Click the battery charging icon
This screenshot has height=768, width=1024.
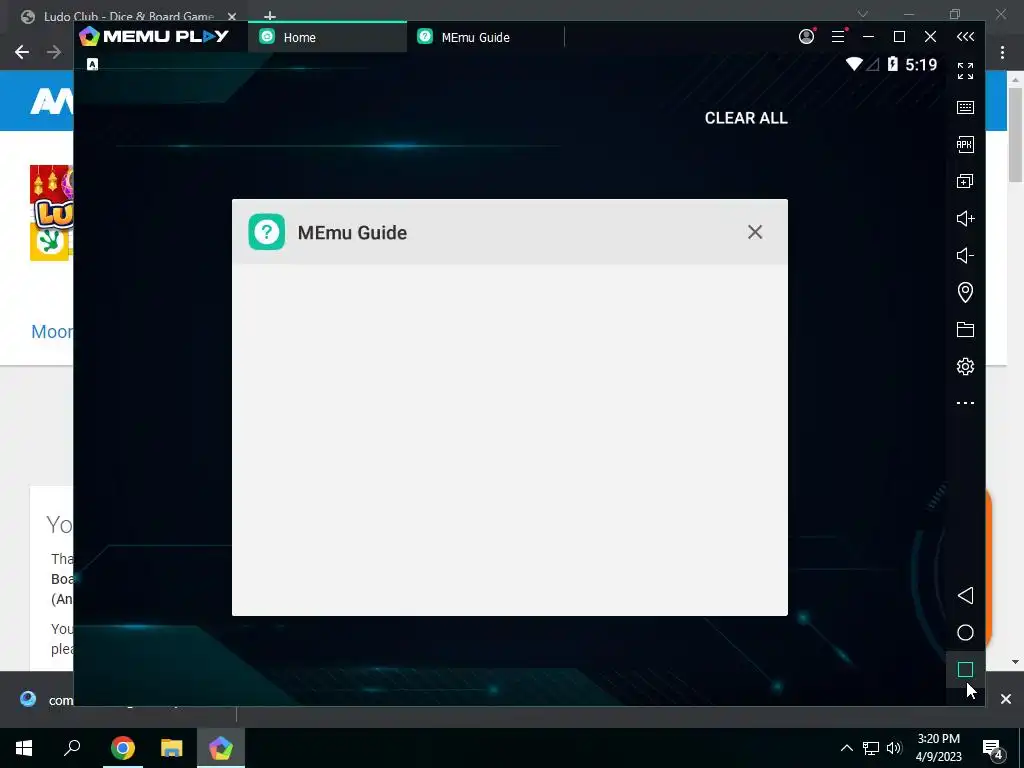coord(892,64)
